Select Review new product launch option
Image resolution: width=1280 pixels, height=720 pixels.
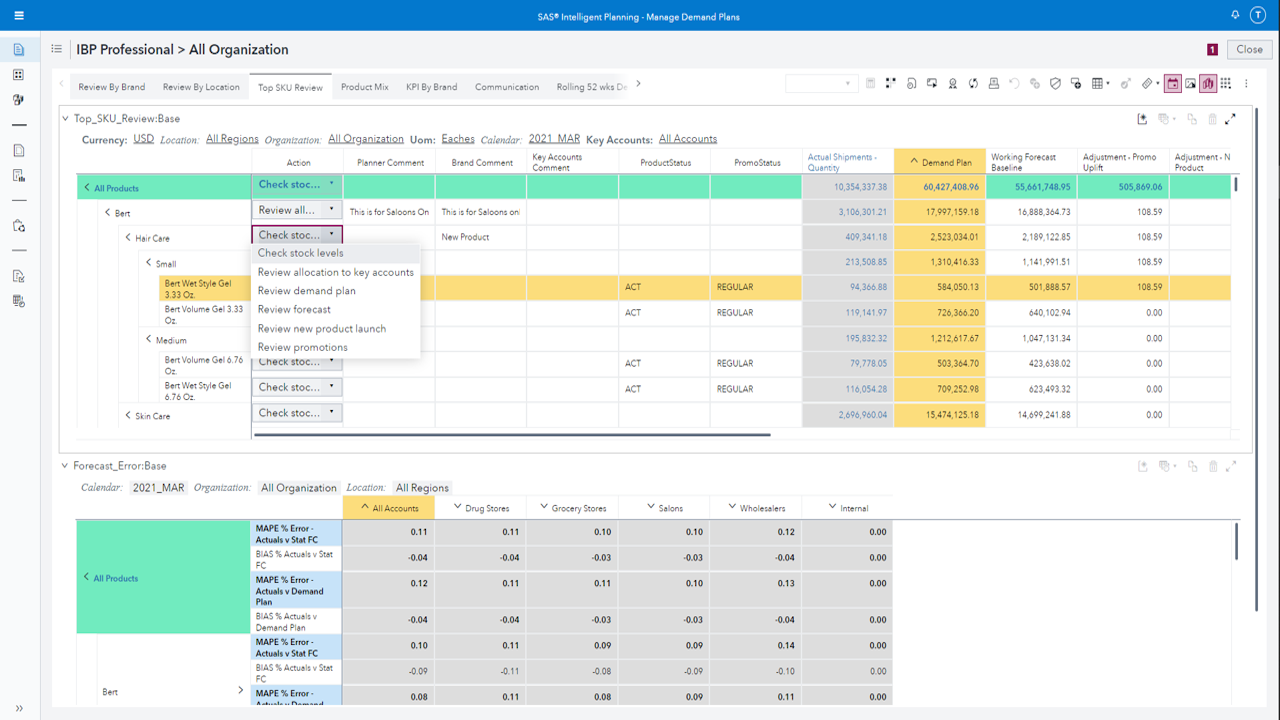click(x=335, y=328)
